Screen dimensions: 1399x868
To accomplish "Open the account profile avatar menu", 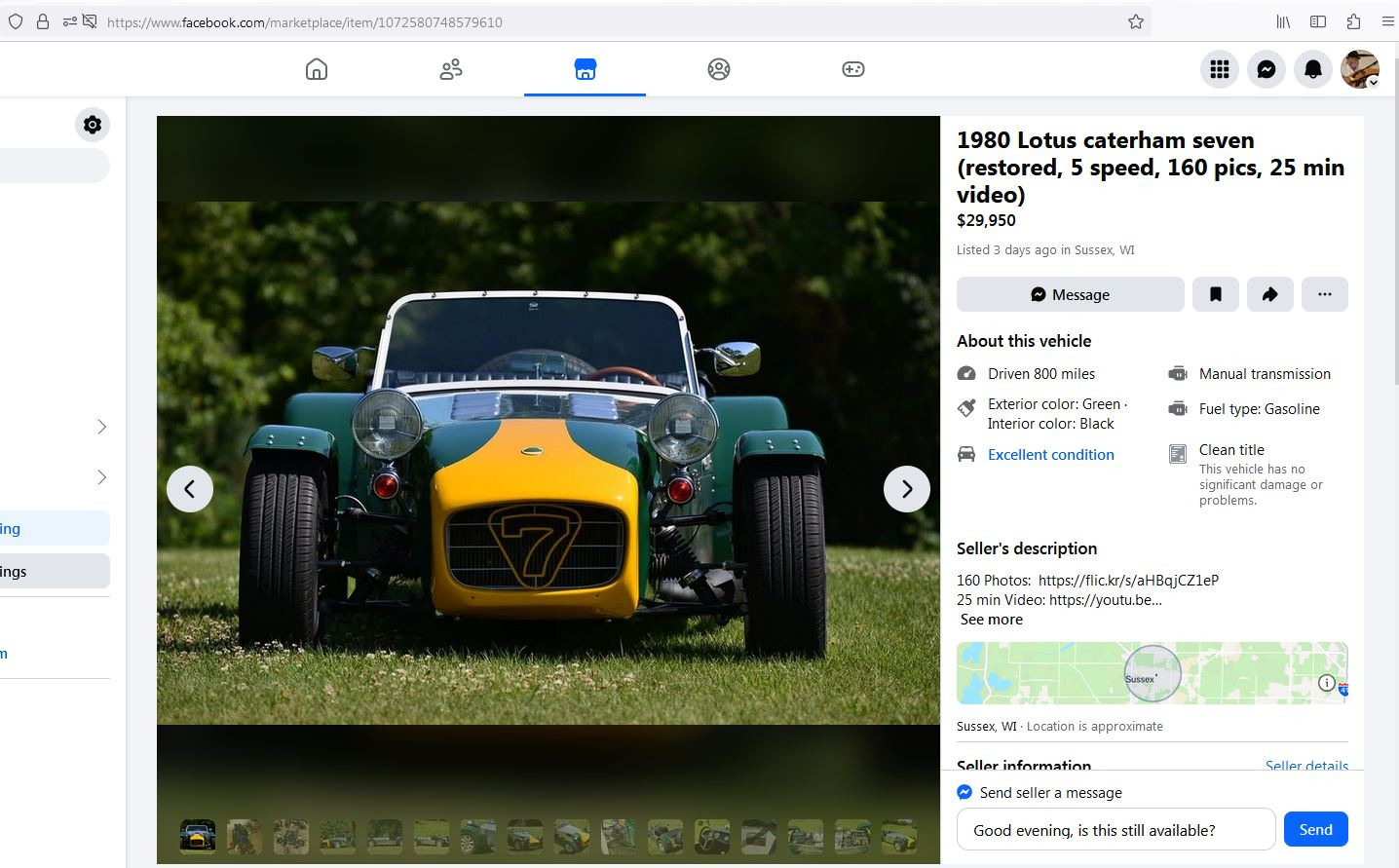I will coord(1360,69).
